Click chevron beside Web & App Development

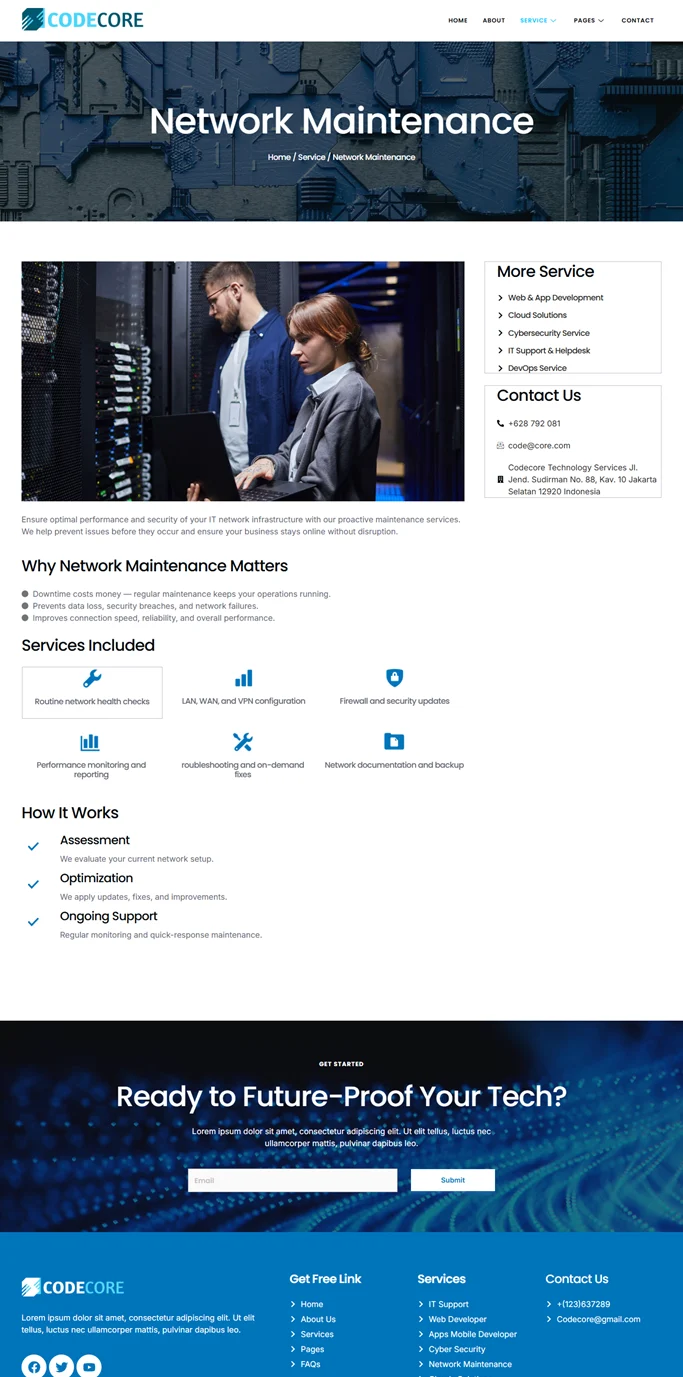500,298
